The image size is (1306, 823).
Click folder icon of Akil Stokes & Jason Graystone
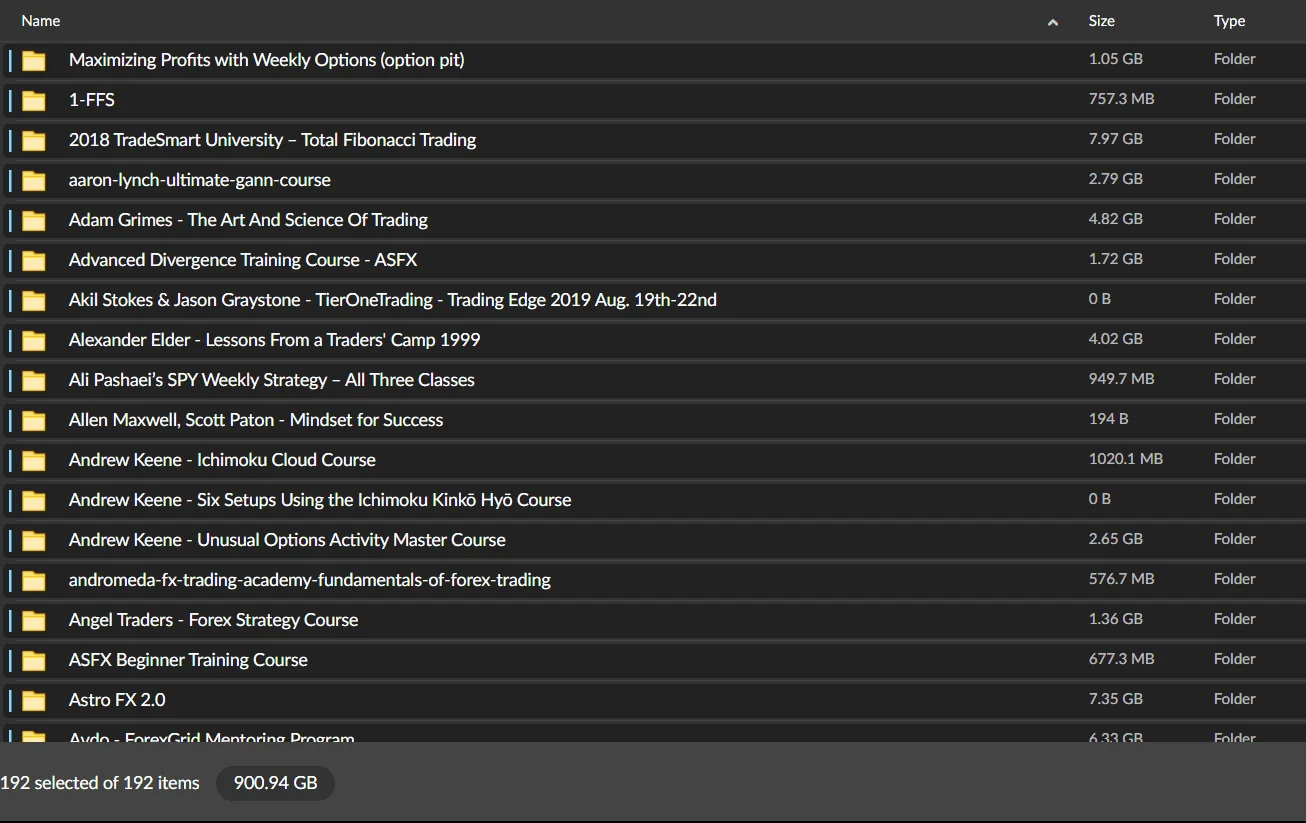pyautogui.click(x=34, y=301)
